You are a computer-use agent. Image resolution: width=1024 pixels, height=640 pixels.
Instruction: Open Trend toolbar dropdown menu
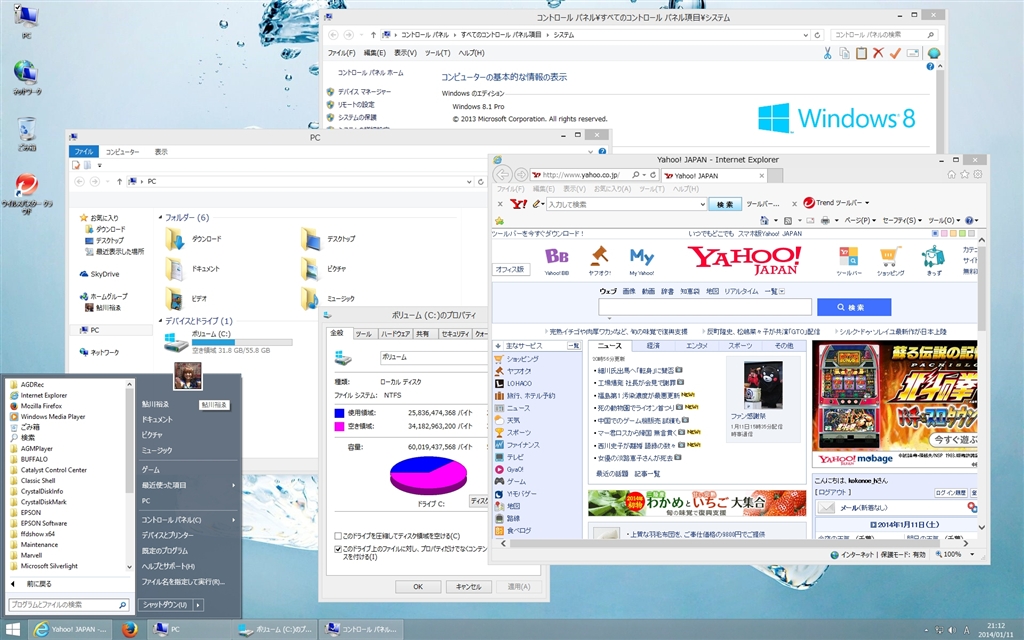pos(867,203)
